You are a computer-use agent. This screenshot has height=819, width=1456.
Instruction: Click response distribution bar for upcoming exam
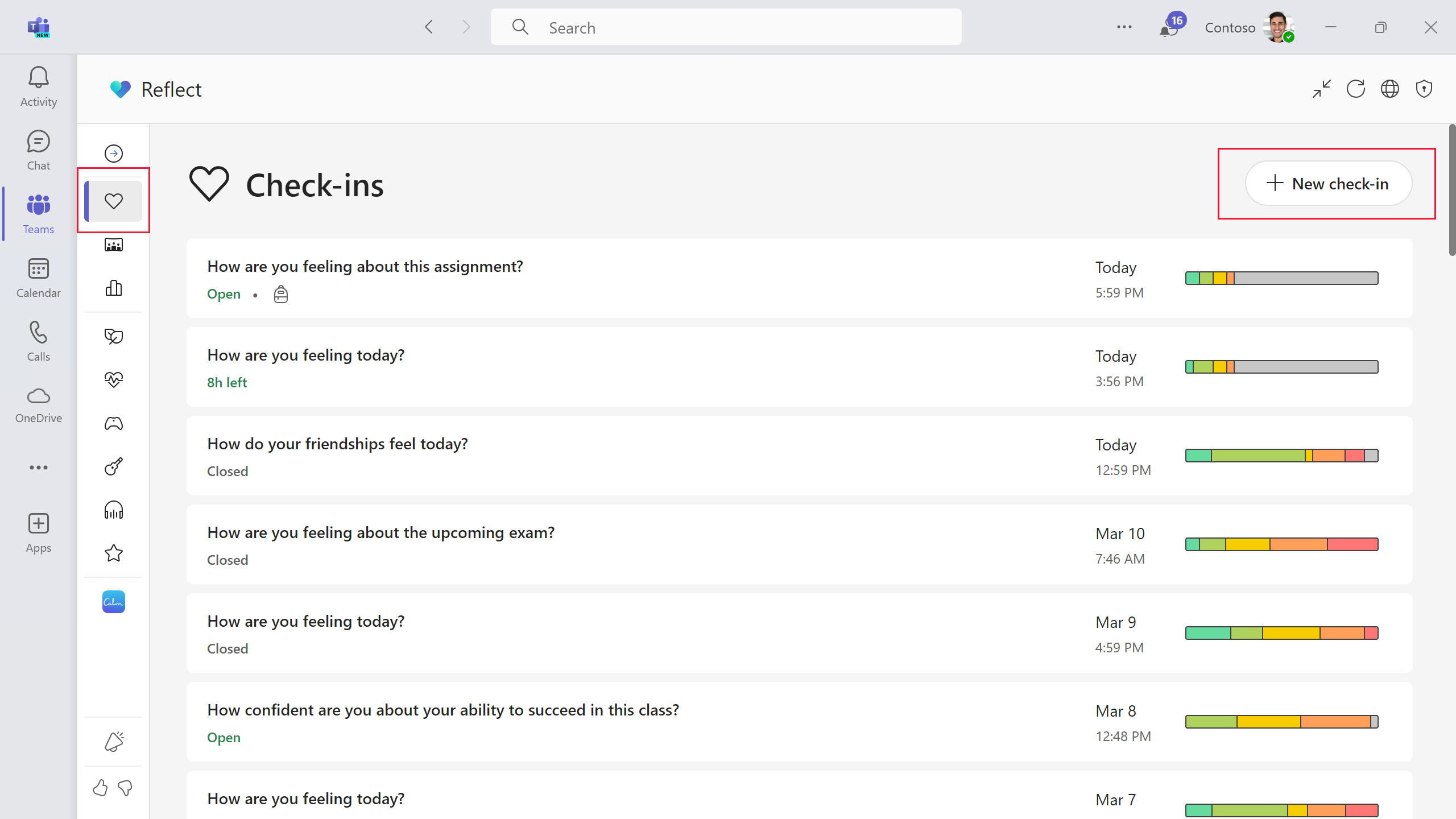pos(1281,544)
